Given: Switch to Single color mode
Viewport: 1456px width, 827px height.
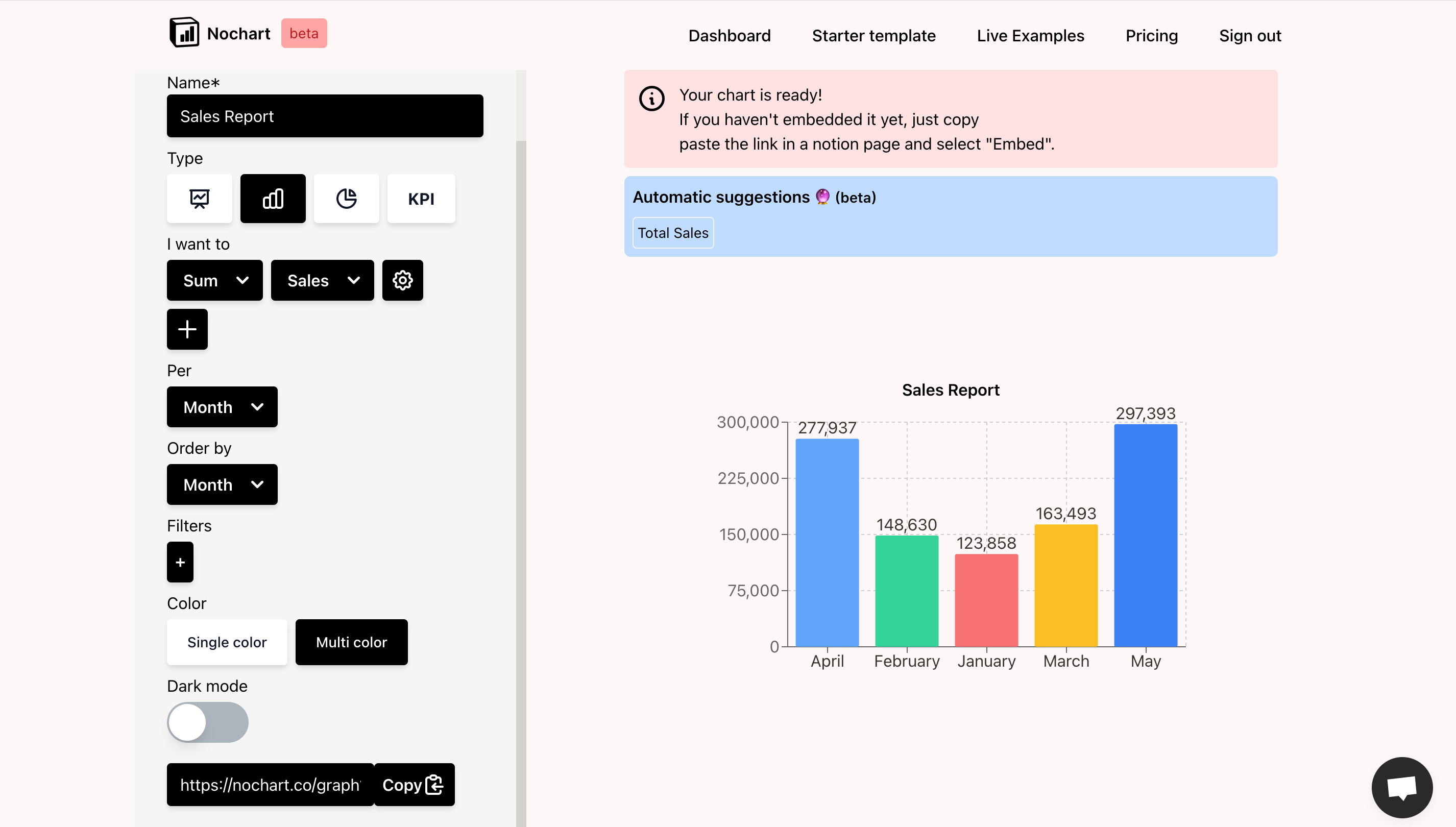Looking at the screenshot, I should click(227, 641).
